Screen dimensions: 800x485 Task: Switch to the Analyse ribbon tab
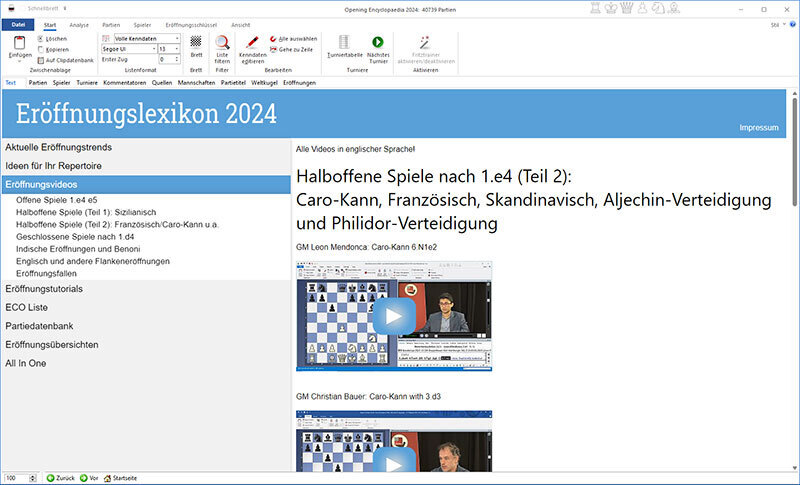coord(79,25)
